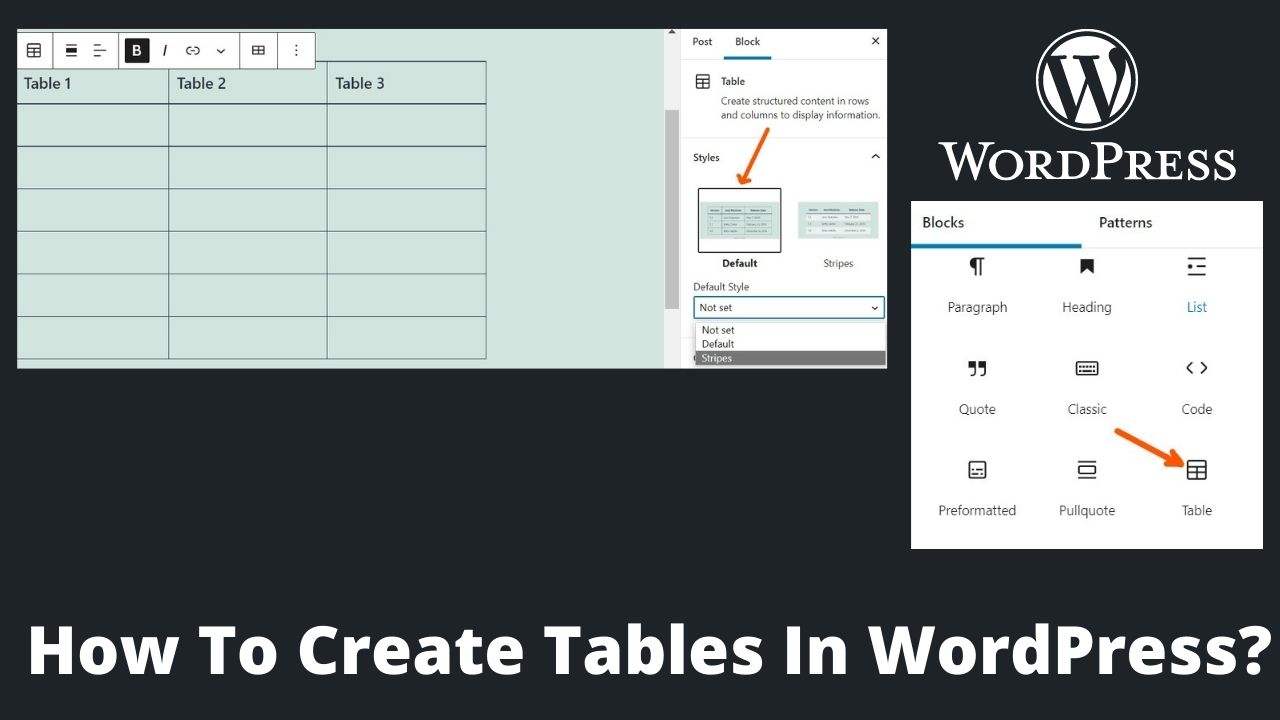Click the block alignment icon
Viewport: 1280px width, 720px height.
pos(71,50)
